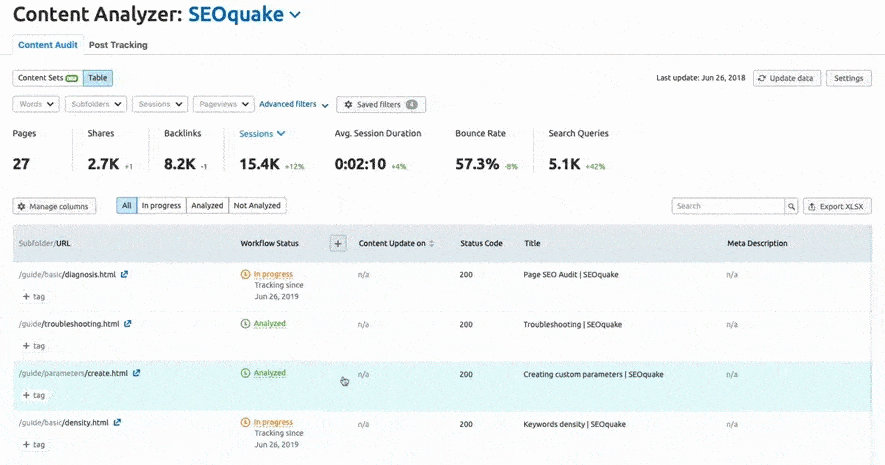885x465 pixels.
Task: Click the Status Code column header
Action: pos(481,244)
